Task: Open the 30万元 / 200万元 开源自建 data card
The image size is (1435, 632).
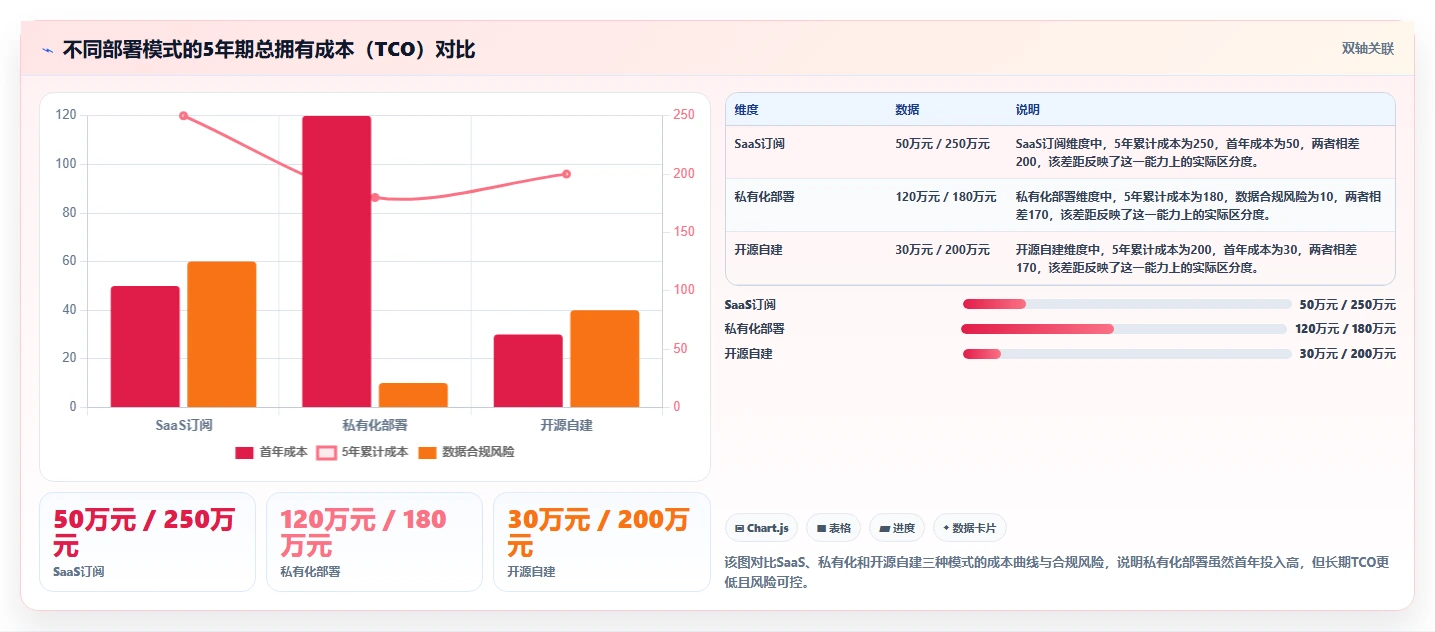Action: [601, 542]
